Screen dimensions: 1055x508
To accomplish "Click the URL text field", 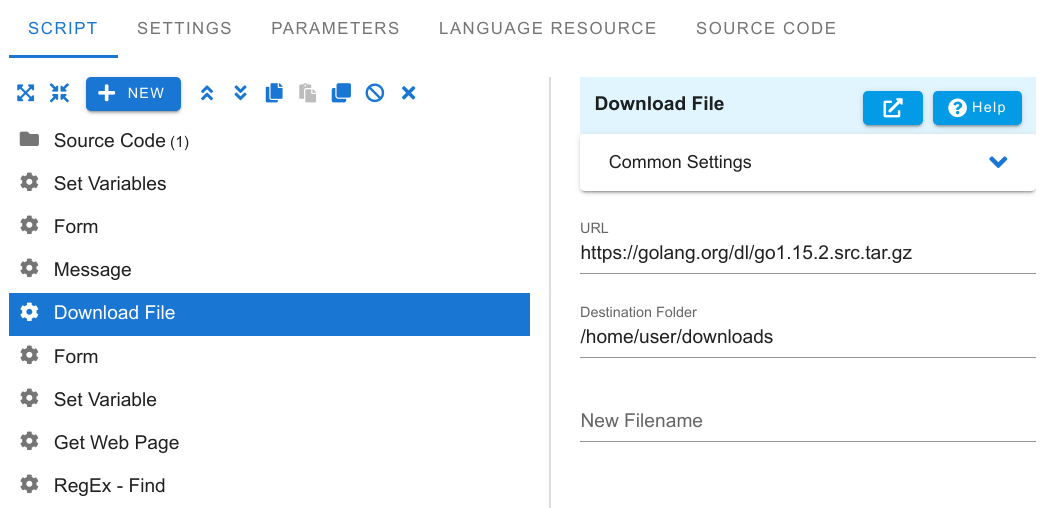I will [x=807, y=253].
